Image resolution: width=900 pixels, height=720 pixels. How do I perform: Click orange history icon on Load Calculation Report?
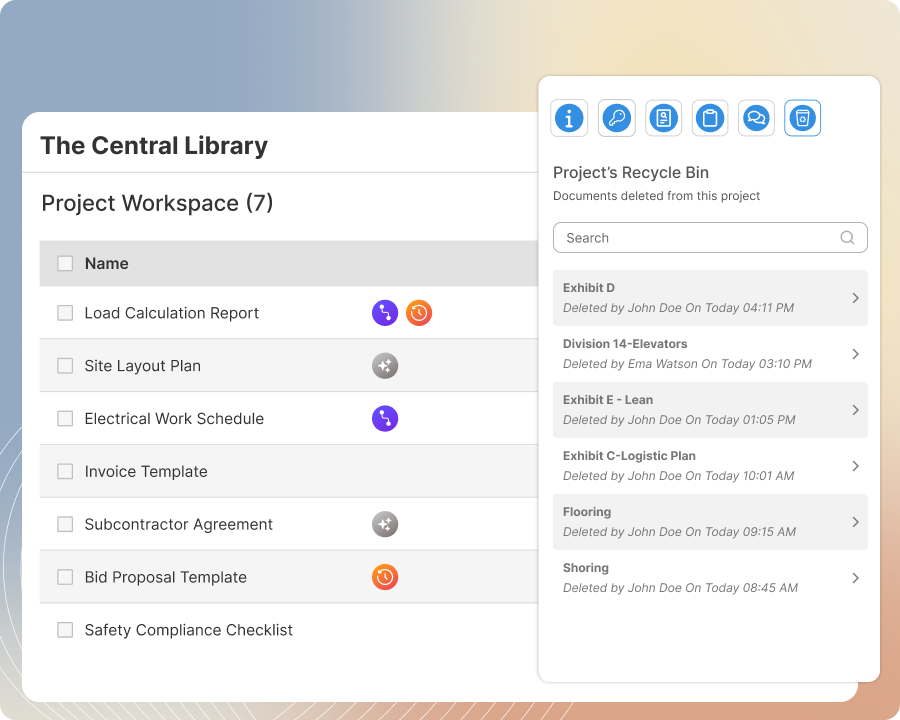(419, 313)
